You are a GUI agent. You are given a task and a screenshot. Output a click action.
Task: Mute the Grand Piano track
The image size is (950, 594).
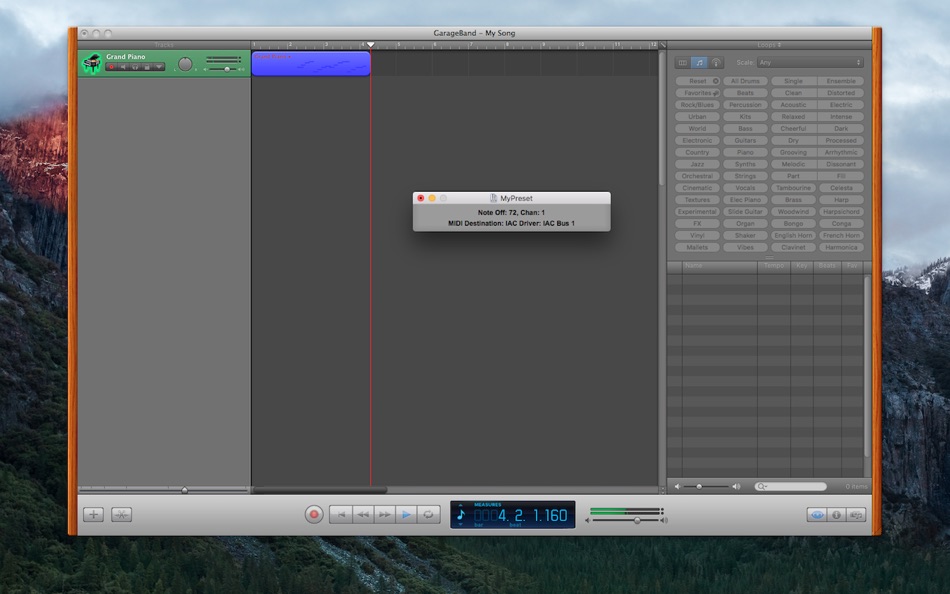click(123, 67)
